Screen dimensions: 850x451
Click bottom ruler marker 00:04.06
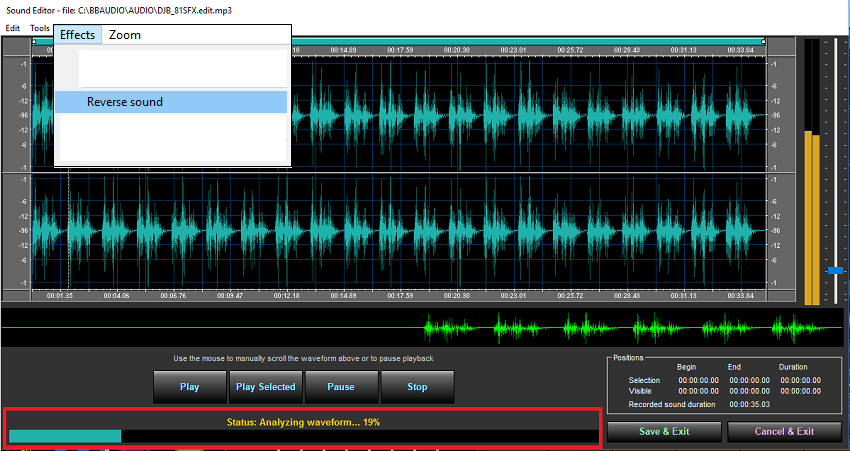click(x=117, y=296)
